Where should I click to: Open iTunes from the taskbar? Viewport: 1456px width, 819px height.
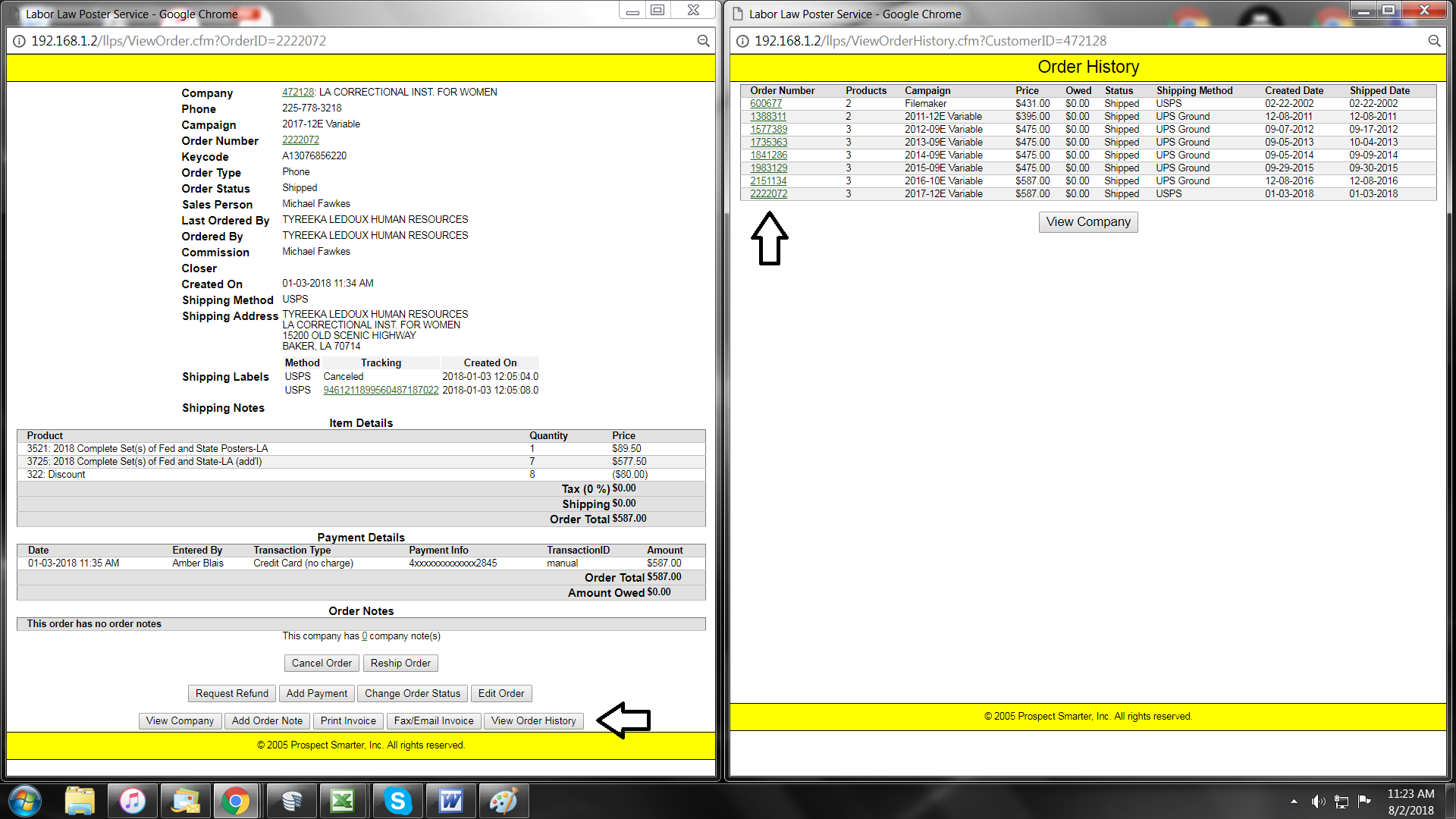133,801
